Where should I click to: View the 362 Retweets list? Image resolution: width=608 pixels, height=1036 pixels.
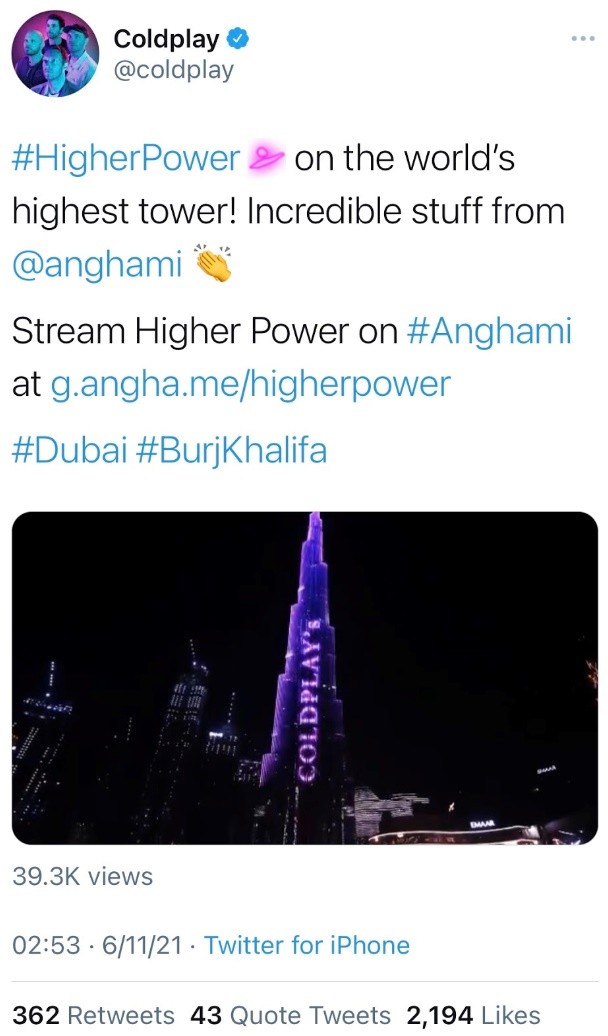93,1015
